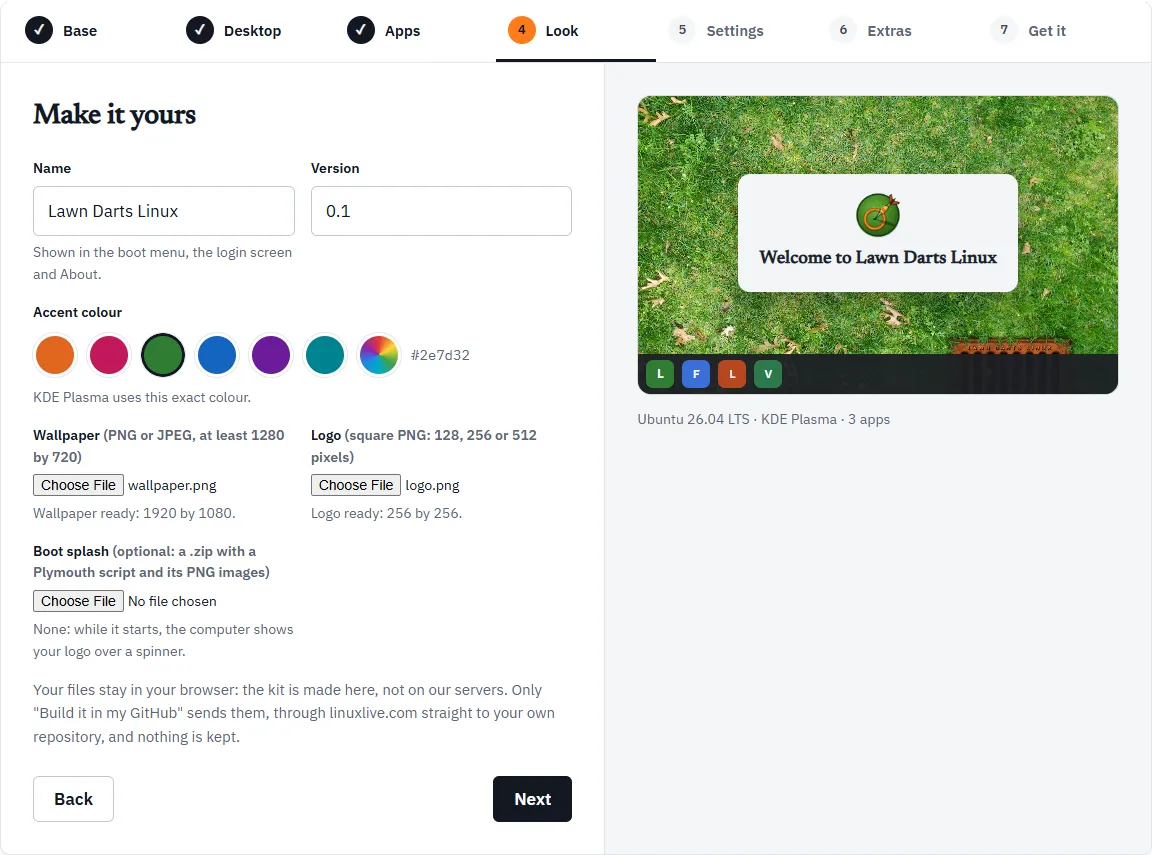Pick the green accent colour
This screenshot has width=1152, height=855.
pos(163,355)
